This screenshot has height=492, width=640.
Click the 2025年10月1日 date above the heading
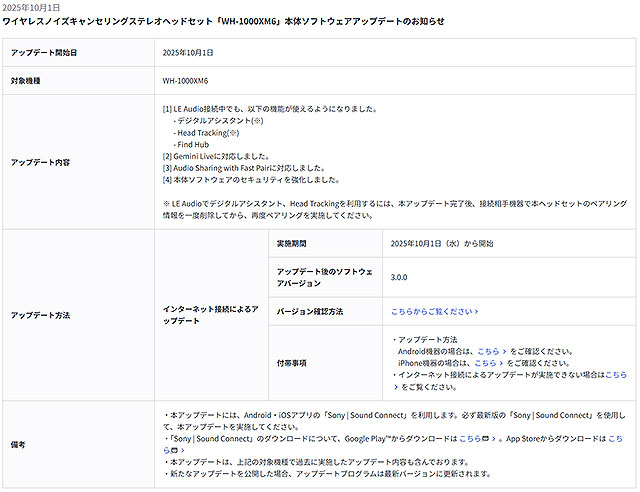(x=31, y=7)
